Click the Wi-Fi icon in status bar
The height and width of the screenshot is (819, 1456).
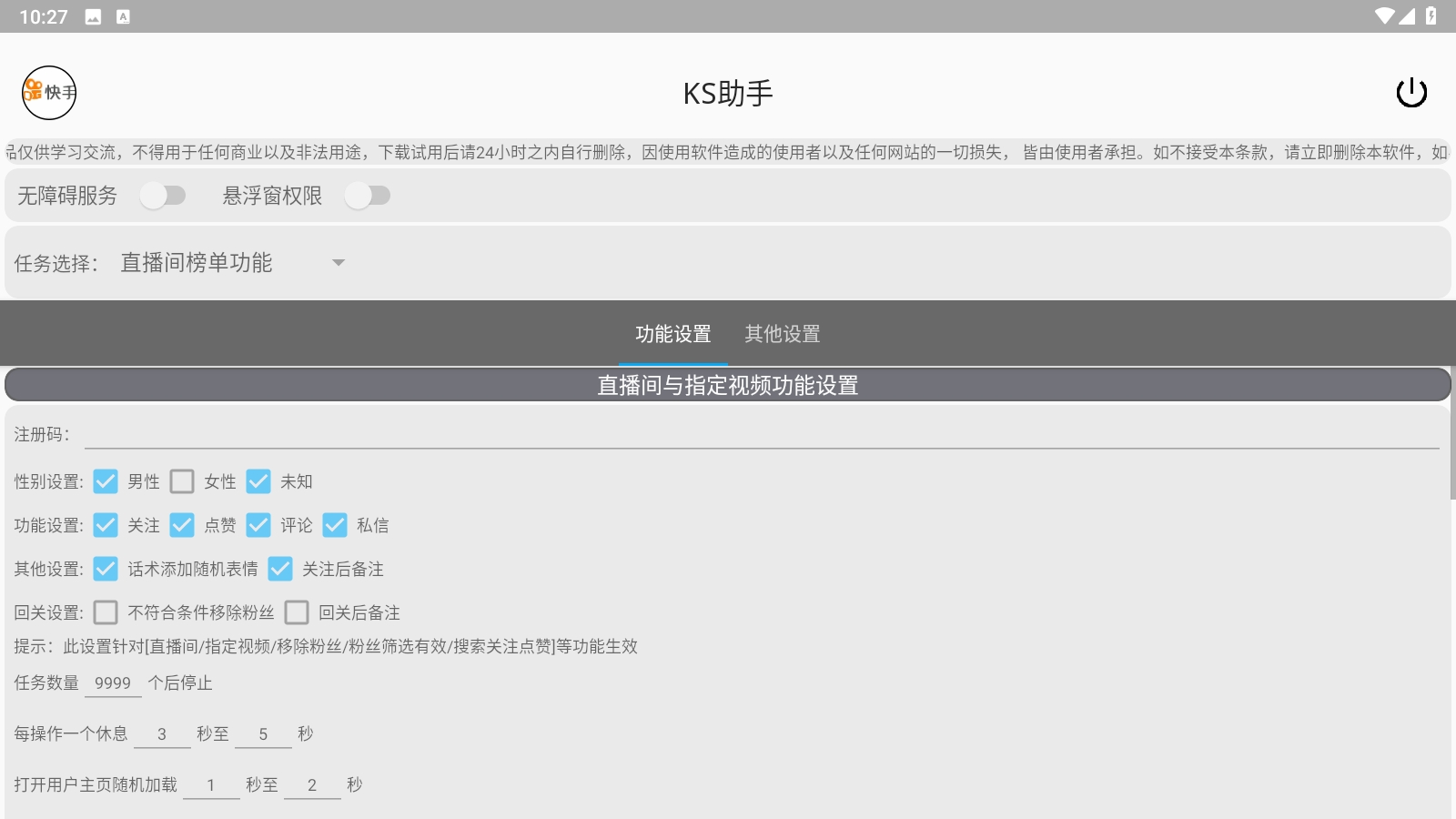(1387, 15)
